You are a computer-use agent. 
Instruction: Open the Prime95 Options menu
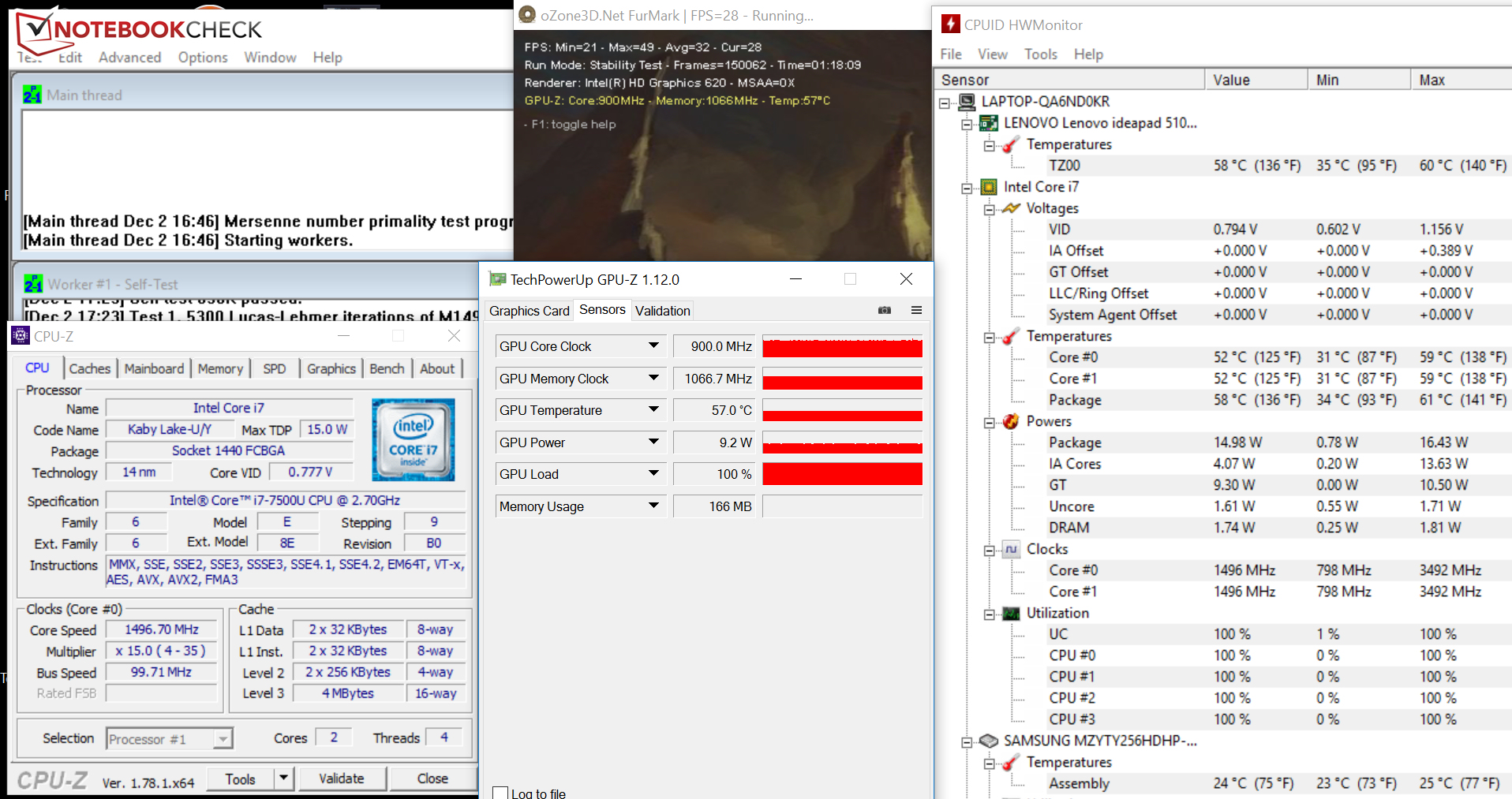pos(203,57)
